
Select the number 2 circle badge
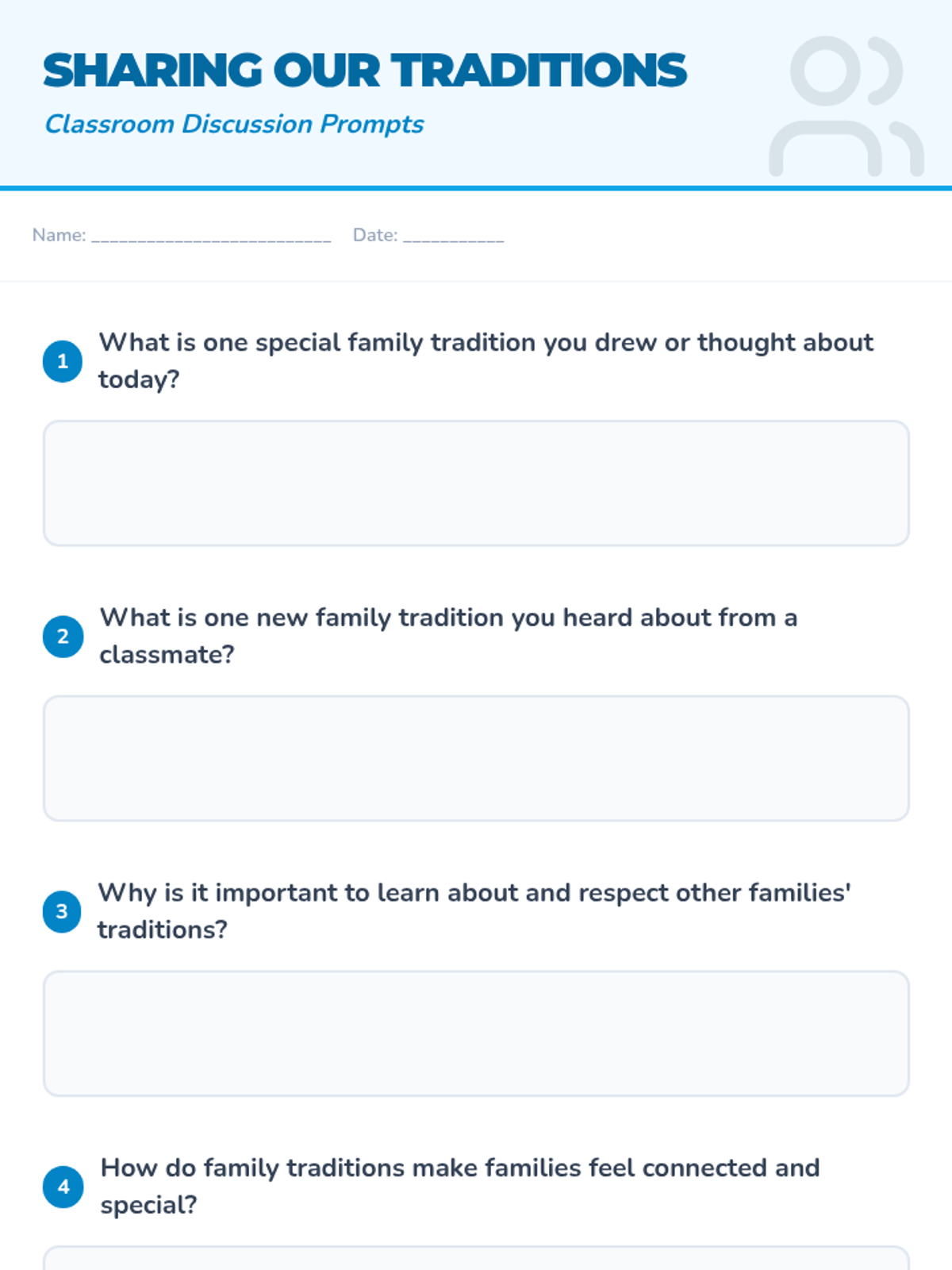tap(63, 637)
